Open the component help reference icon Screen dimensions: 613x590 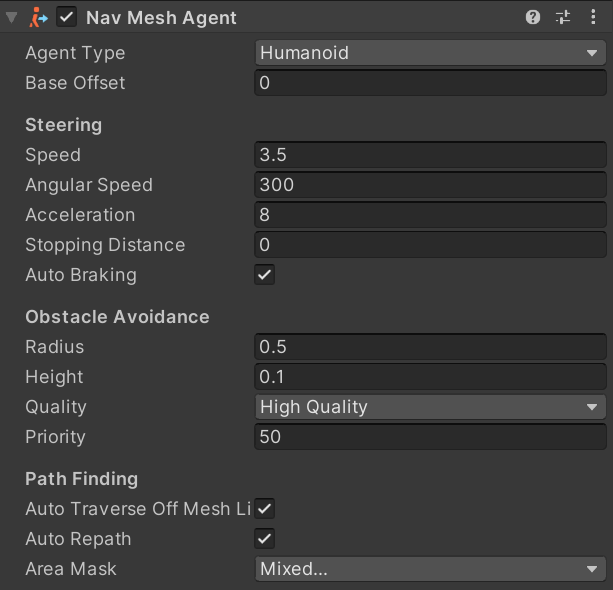[x=533, y=17]
